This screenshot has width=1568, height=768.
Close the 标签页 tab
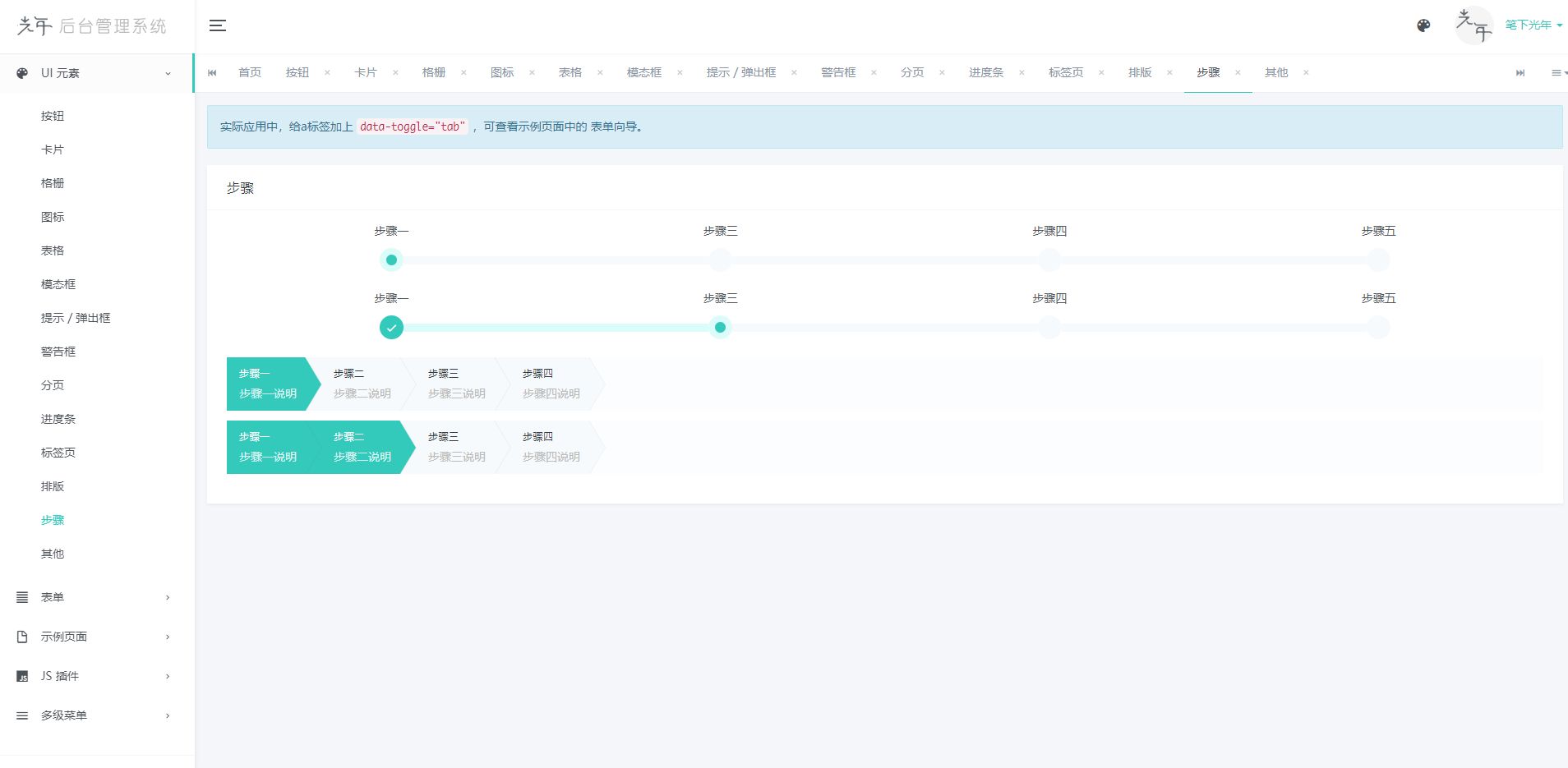pyautogui.click(x=1101, y=72)
